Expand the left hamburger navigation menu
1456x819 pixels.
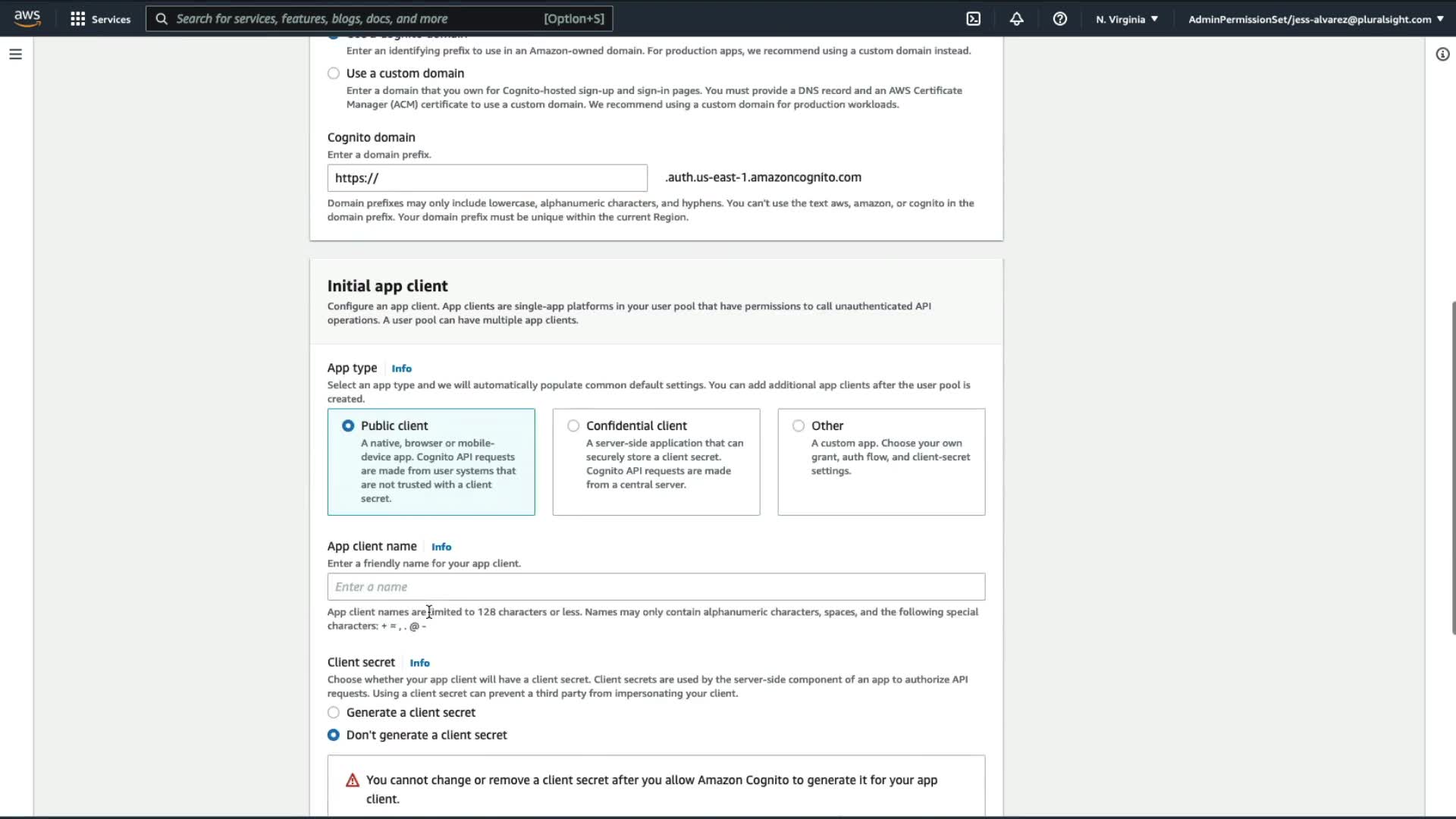[15, 55]
